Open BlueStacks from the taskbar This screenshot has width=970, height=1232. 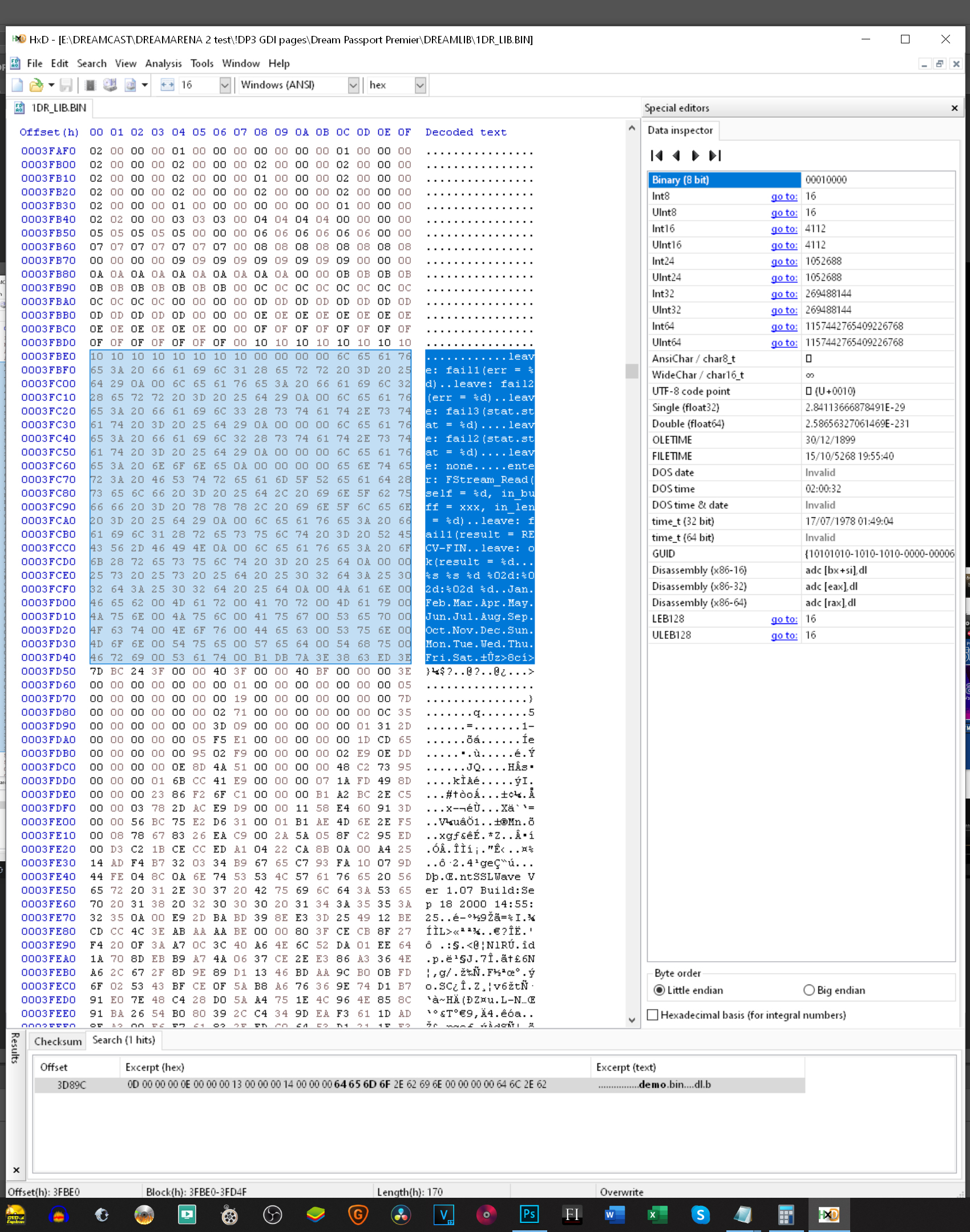pos(315,1214)
